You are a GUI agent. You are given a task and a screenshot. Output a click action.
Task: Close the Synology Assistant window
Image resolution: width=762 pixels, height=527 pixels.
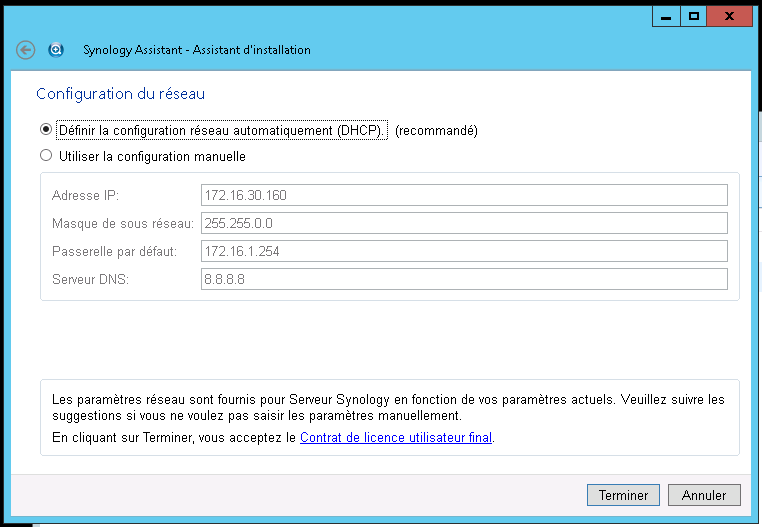click(x=729, y=17)
